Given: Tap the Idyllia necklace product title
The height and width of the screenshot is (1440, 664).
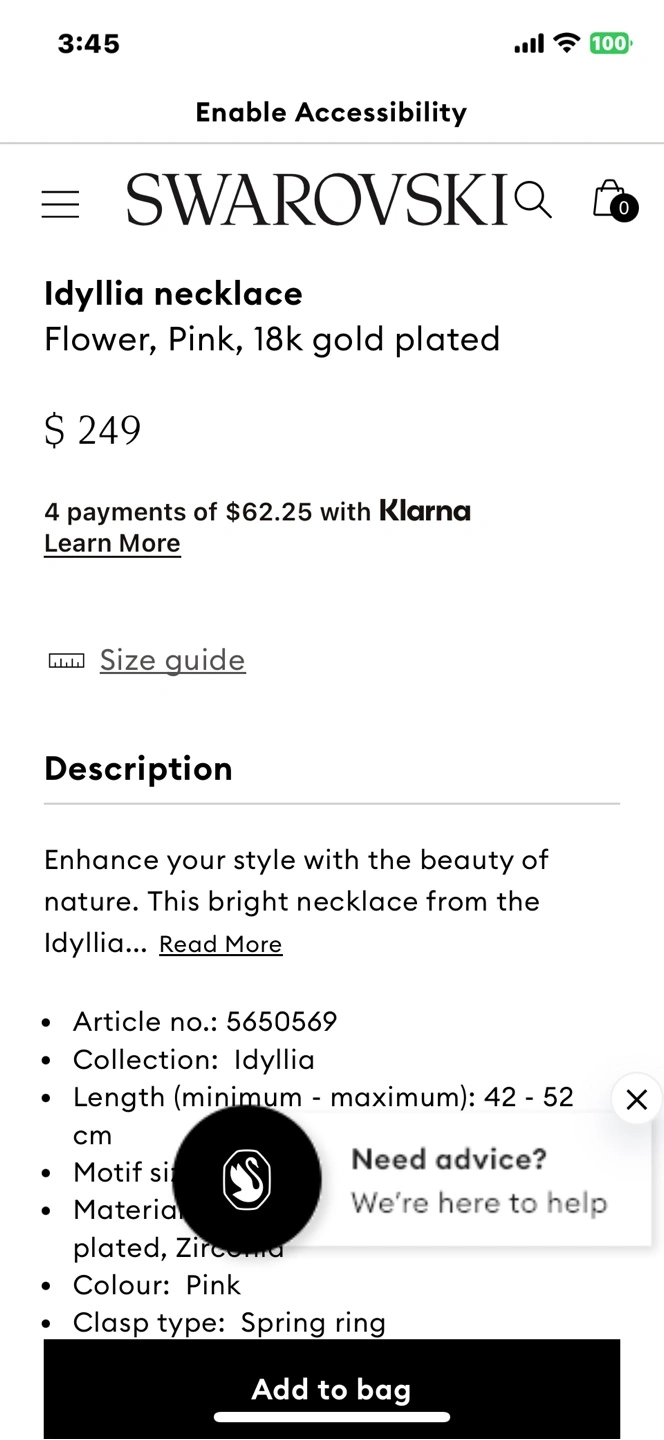Looking at the screenshot, I should (x=173, y=293).
